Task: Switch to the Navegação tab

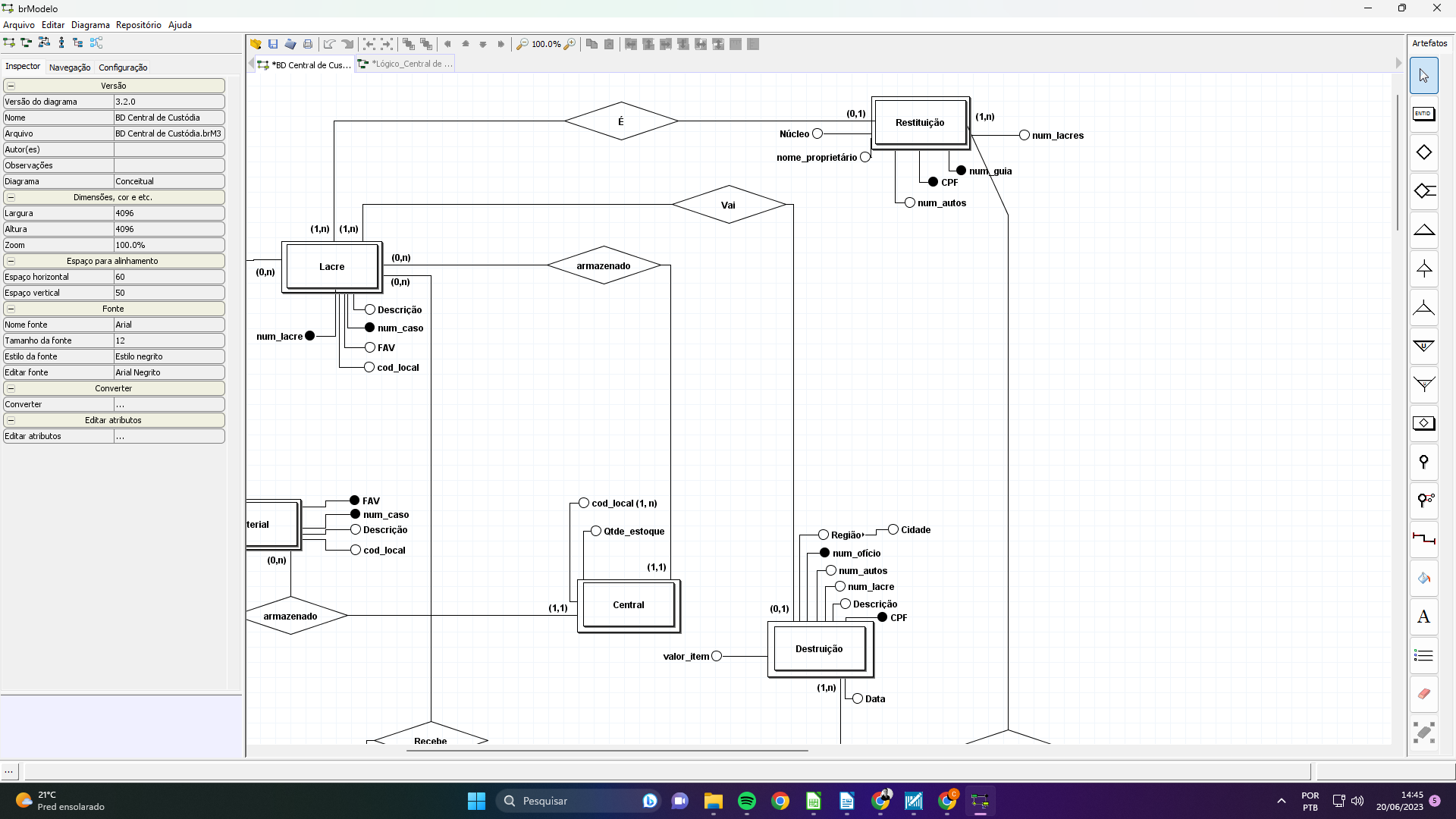Action: point(70,67)
